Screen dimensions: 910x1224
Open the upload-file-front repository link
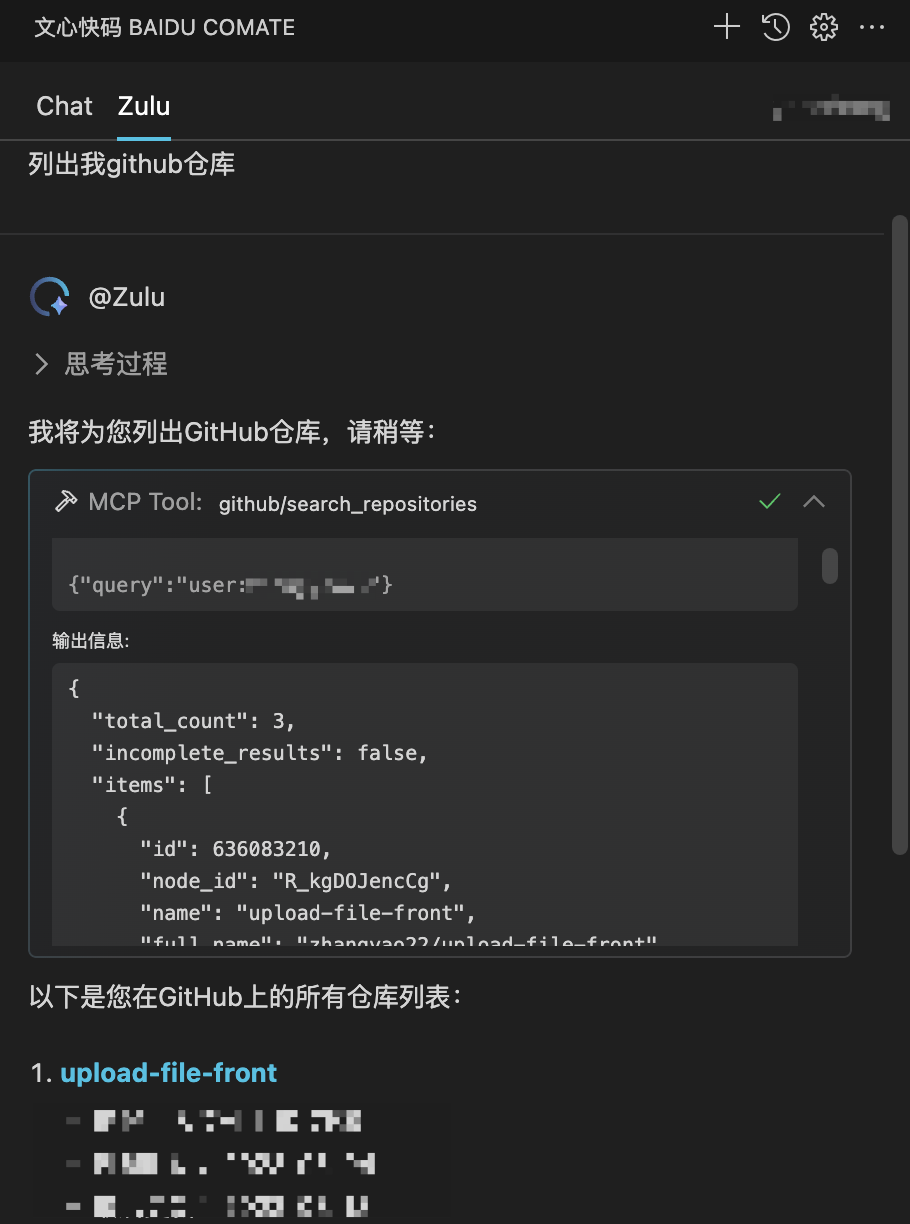[x=169, y=1073]
